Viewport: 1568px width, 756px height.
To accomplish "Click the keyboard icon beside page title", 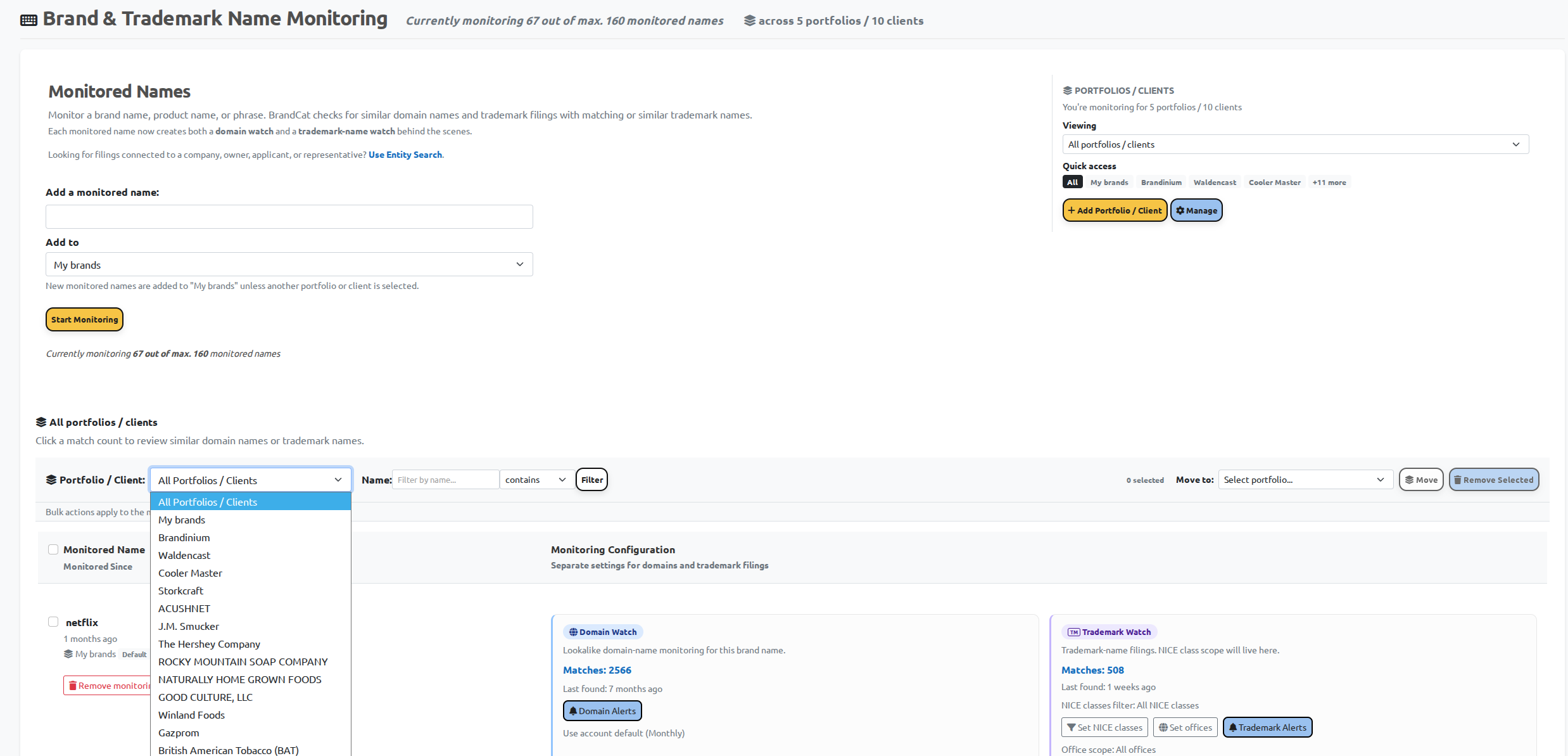I will [x=28, y=20].
